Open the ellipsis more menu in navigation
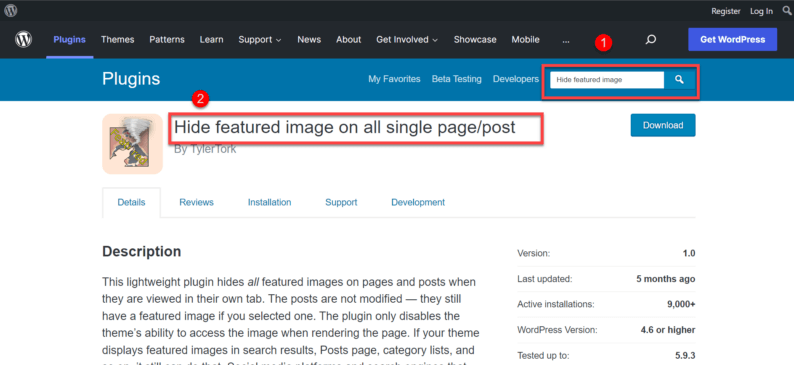This screenshot has height=365, width=794. [x=566, y=39]
